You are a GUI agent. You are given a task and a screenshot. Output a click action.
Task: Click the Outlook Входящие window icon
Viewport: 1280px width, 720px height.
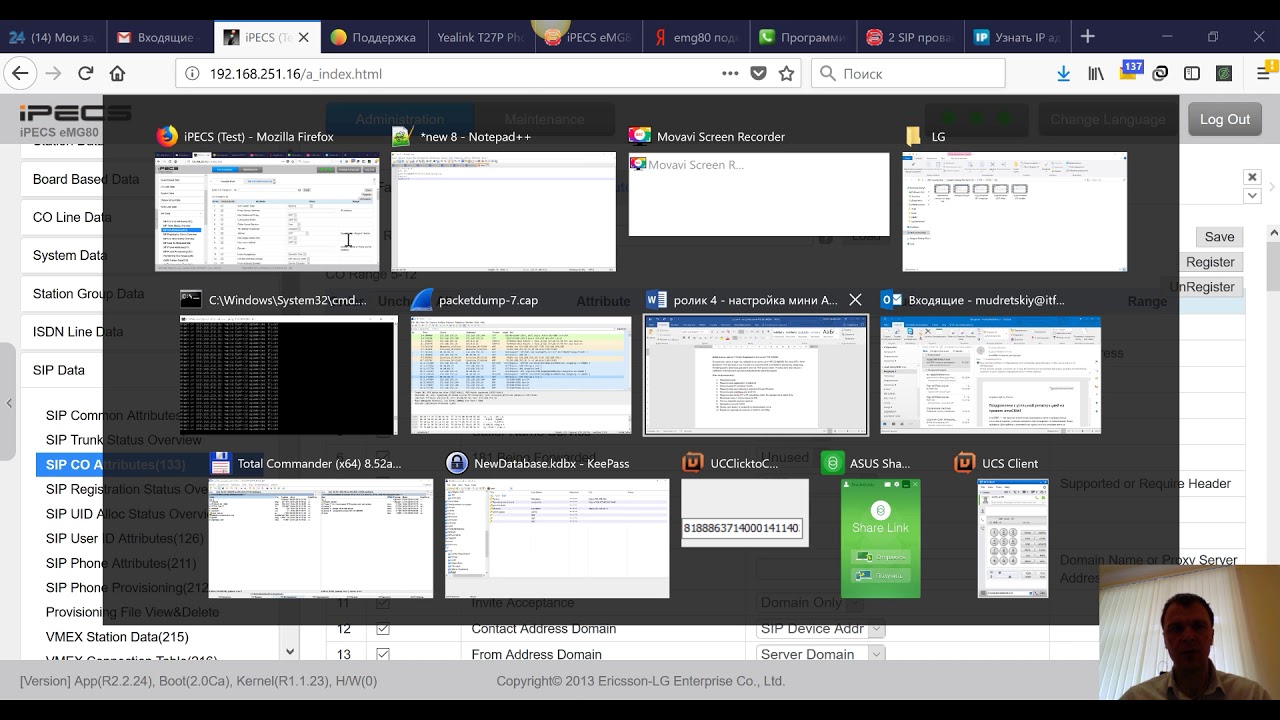pos(892,299)
